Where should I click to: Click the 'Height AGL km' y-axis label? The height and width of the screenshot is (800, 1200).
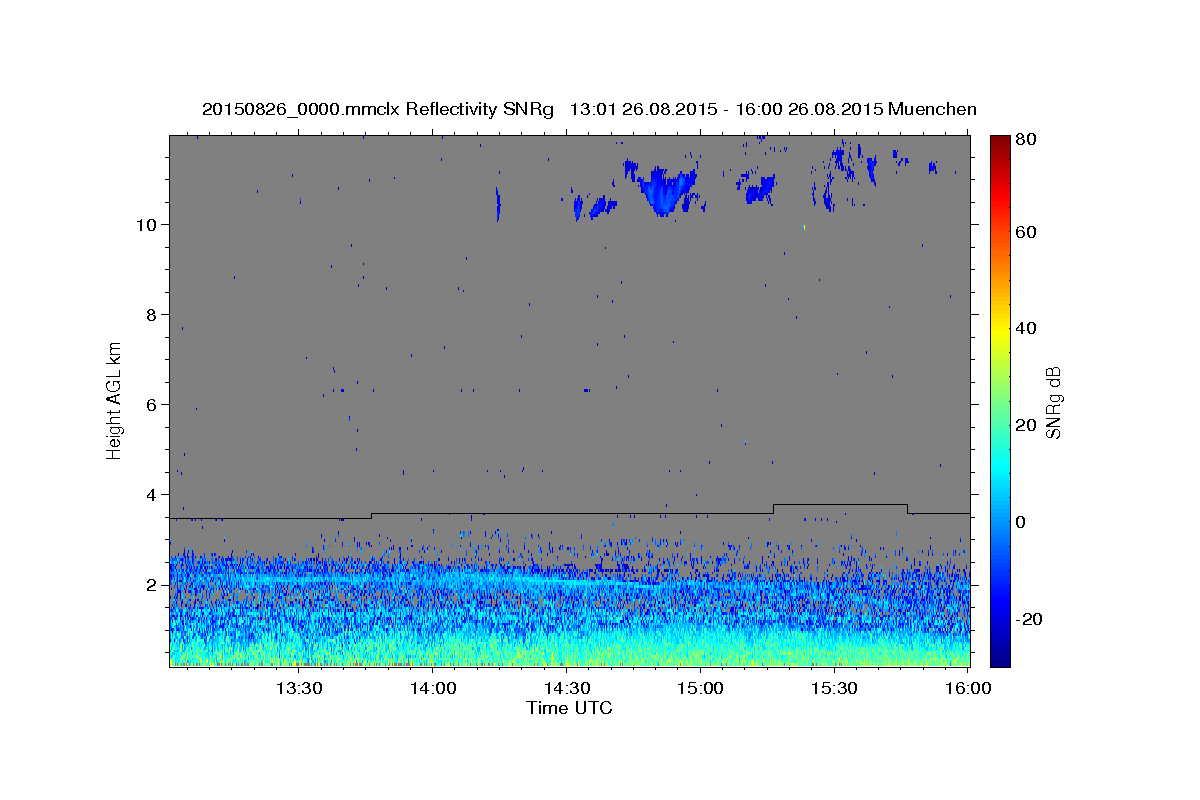(114, 399)
